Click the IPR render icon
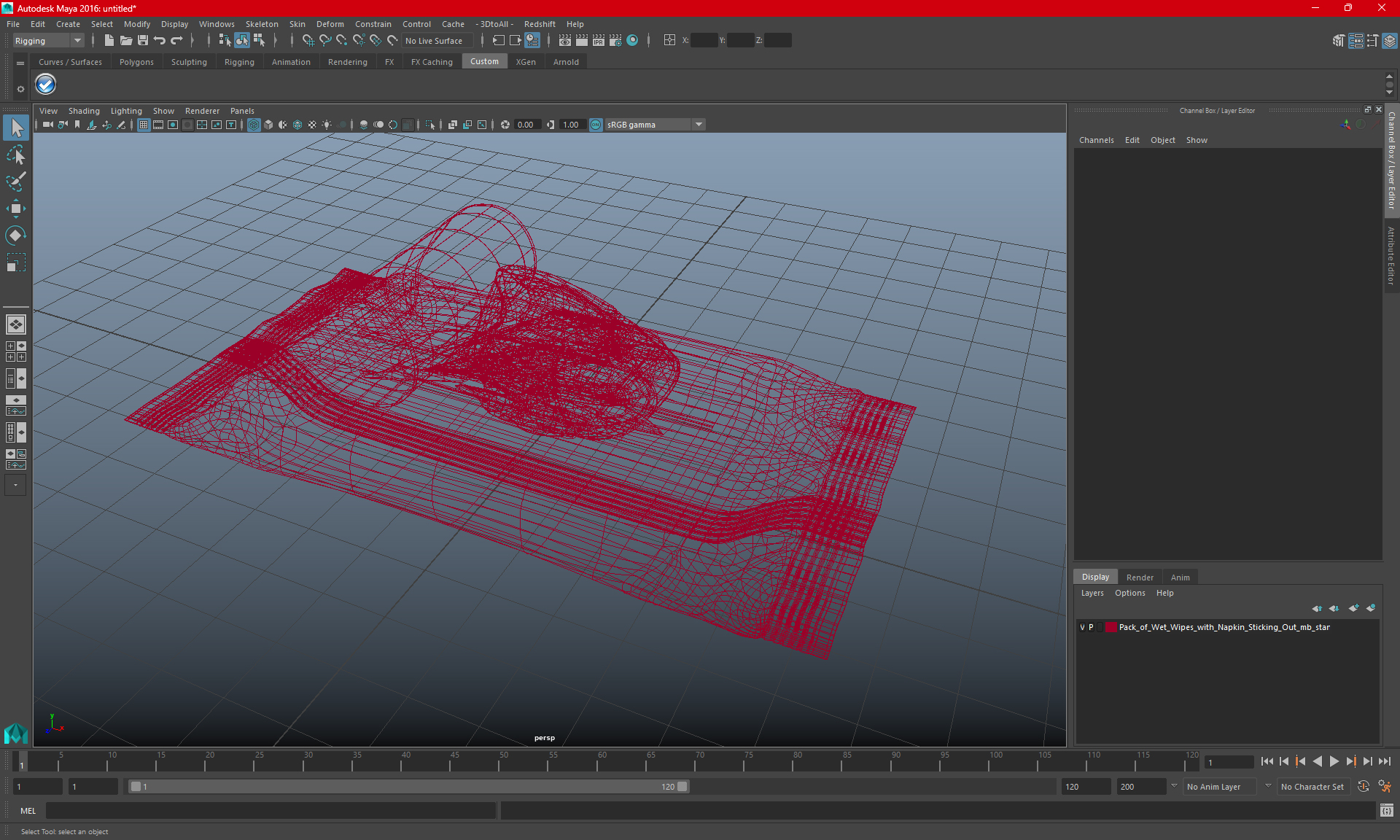The height and width of the screenshot is (840, 1400). pos(598,41)
